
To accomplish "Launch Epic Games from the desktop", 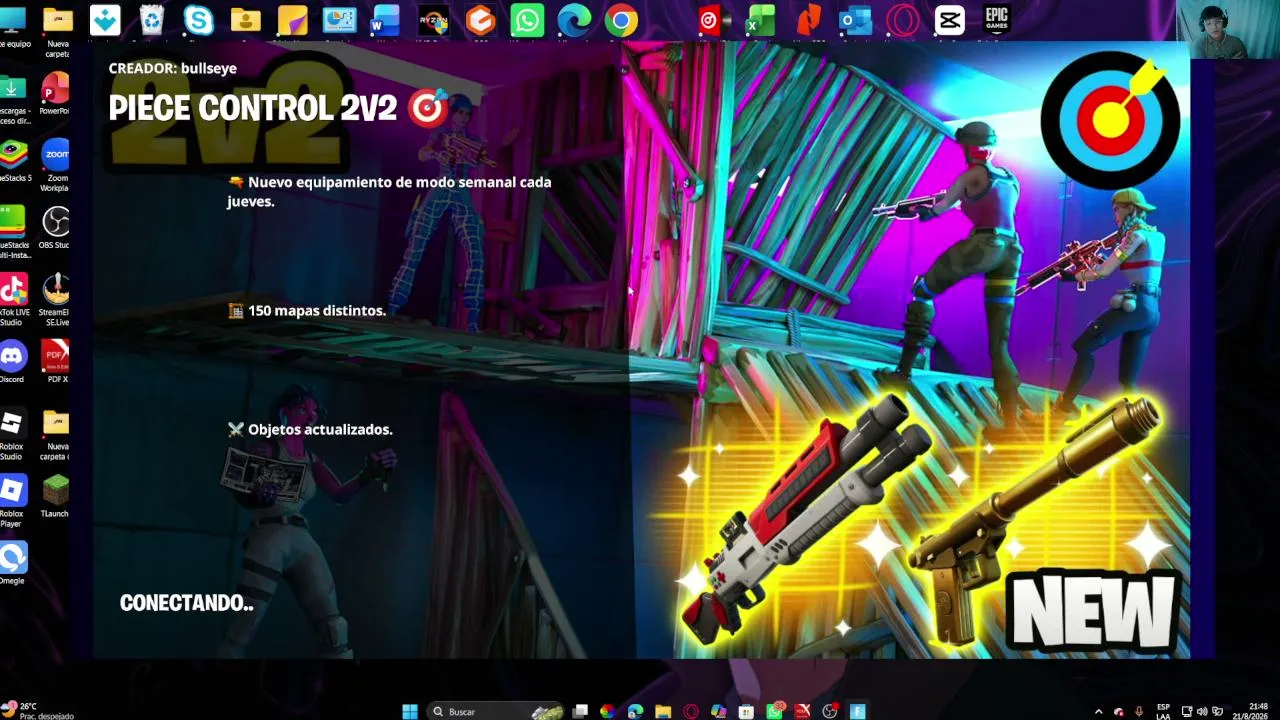I will pos(996,20).
